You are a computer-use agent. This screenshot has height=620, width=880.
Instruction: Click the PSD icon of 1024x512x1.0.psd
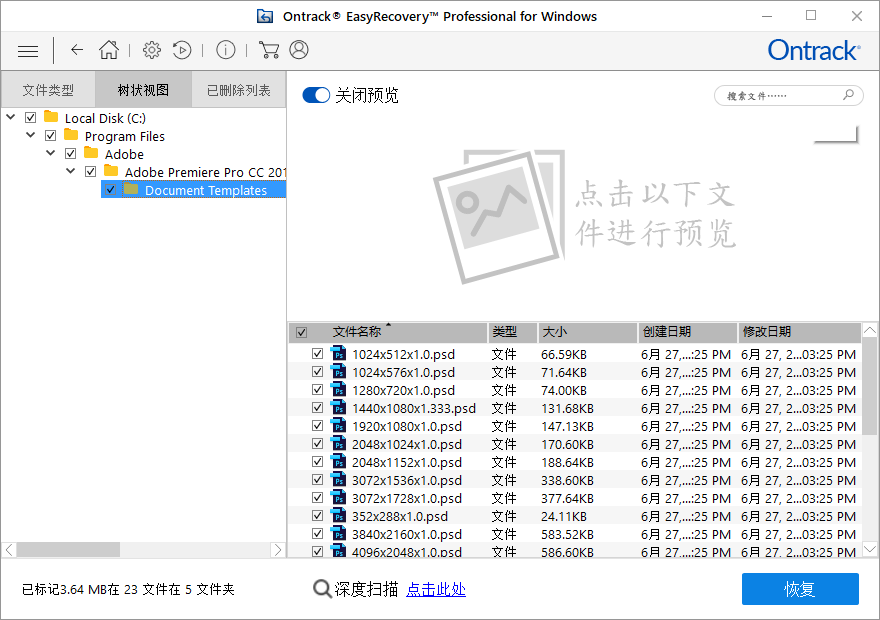point(338,353)
